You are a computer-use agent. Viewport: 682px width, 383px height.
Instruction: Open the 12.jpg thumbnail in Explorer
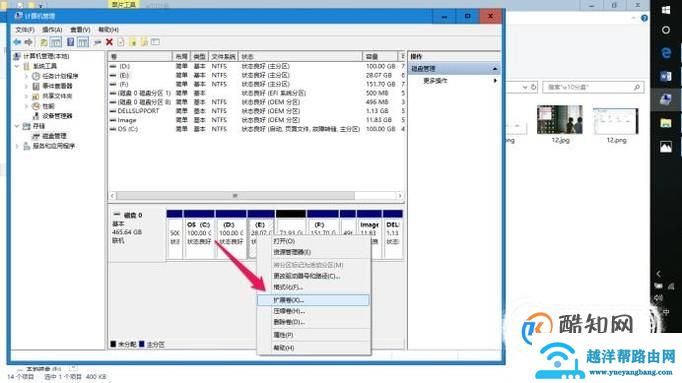[x=560, y=124]
